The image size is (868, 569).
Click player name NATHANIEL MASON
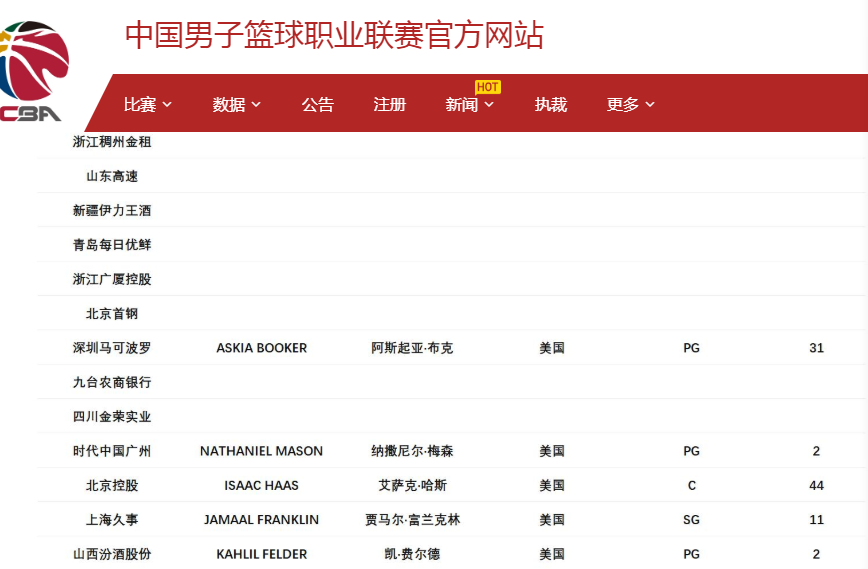click(x=261, y=451)
